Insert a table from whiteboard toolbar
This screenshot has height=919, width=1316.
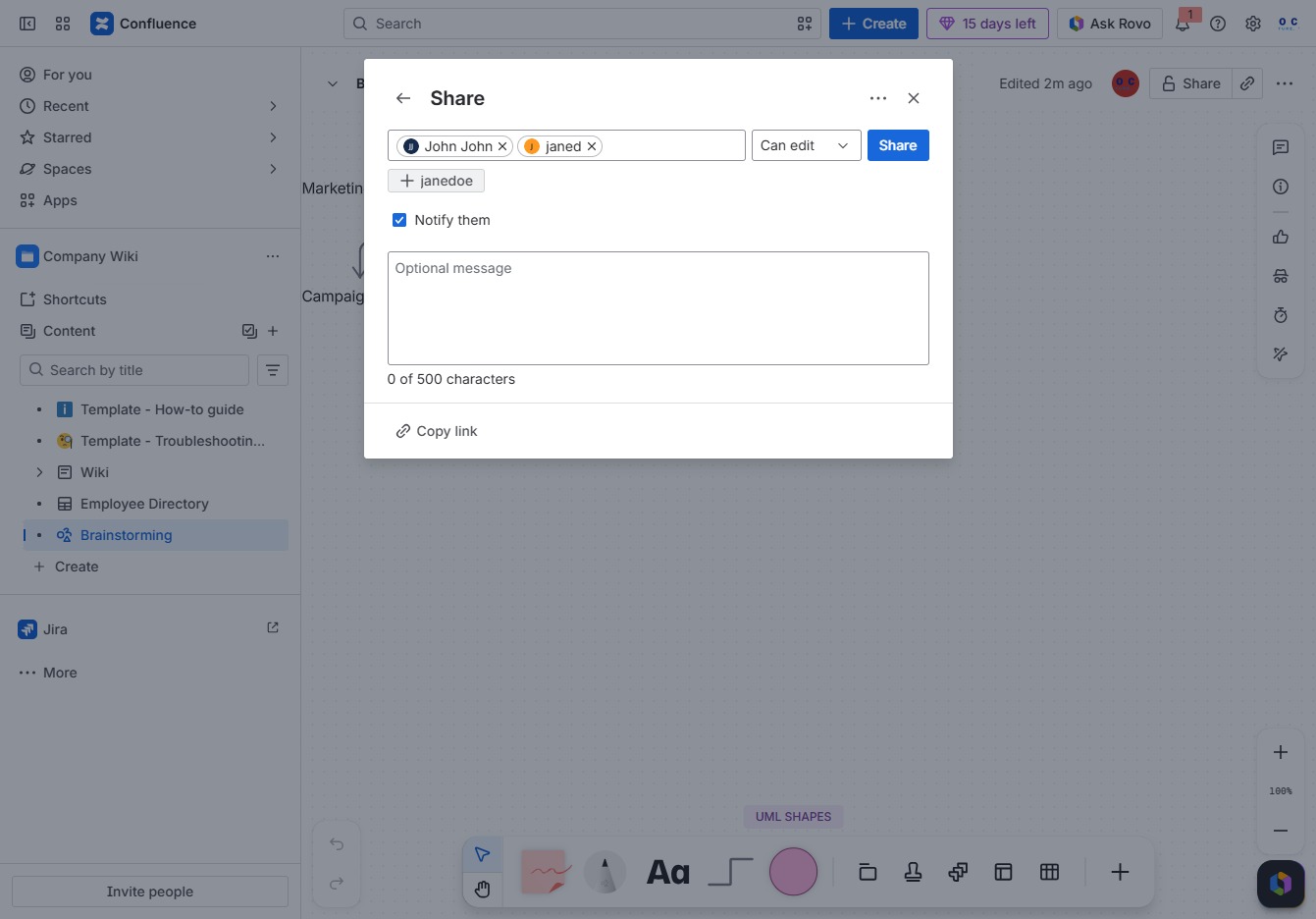(1049, 872)
